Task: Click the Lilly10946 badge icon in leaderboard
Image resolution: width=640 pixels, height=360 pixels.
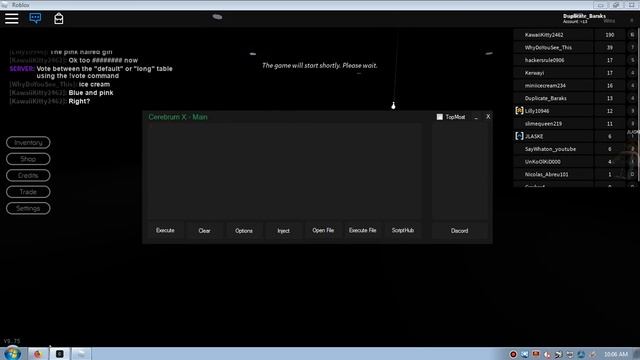Action: 519,111
